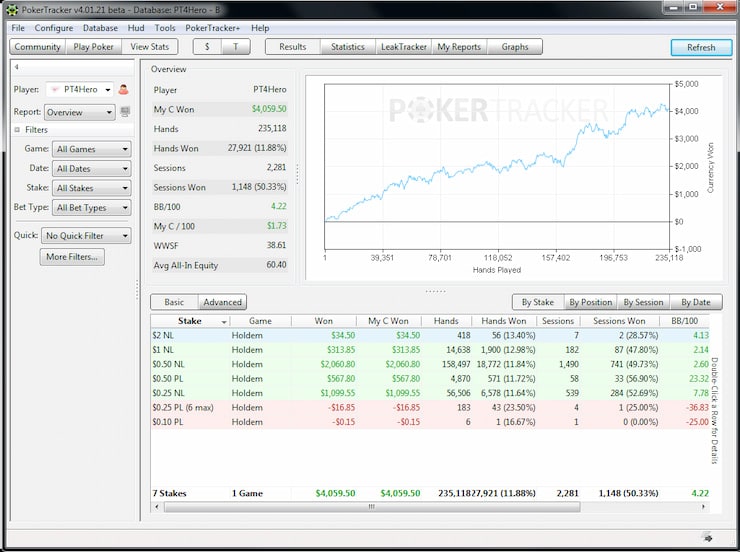Image resolution: width=740 pixels, height=552 pixels.
Task: Click the WWSF stat row
Action: [220, 245]
